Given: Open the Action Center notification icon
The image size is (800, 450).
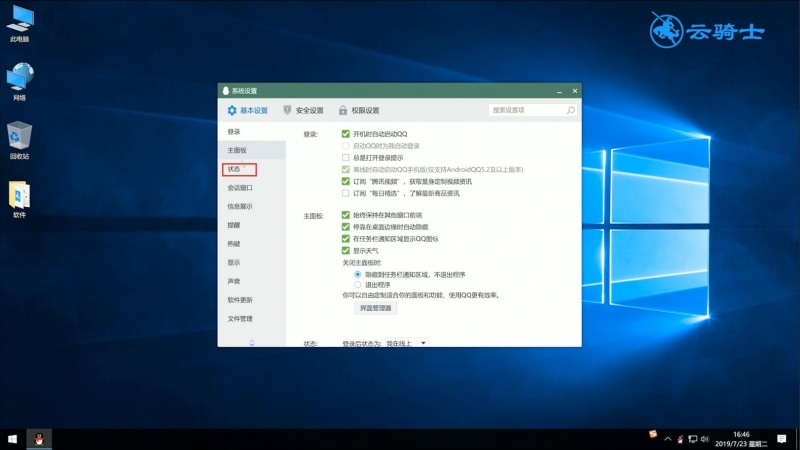Looking at the screenshot, I should coord(782,439).
